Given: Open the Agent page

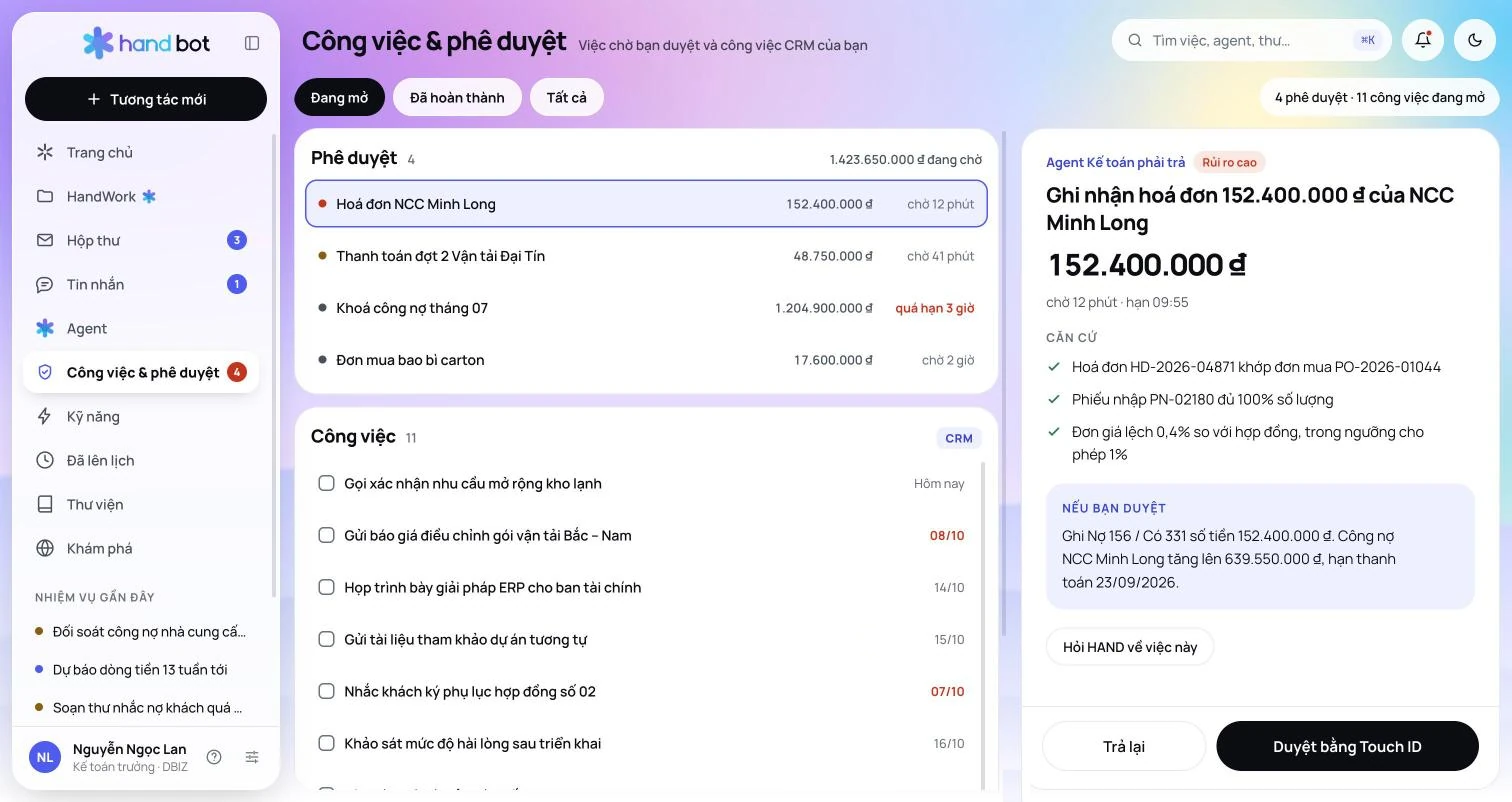Looking at the screenshot, I should pyautogui.click(x=141, y=328).
